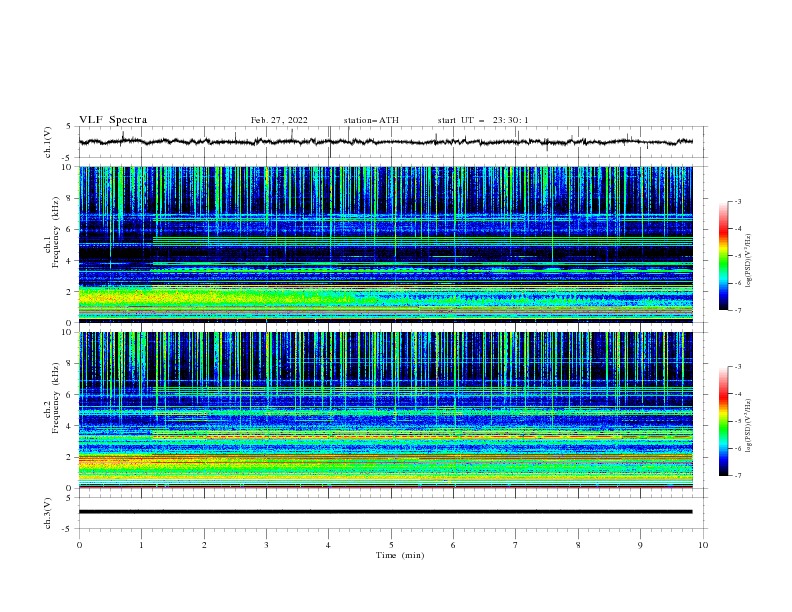Click the ch.2 colorbar "log(PSD)(V²/Hz)" label
The height and width of the screenshot is (612, 792).
(749, 425)
